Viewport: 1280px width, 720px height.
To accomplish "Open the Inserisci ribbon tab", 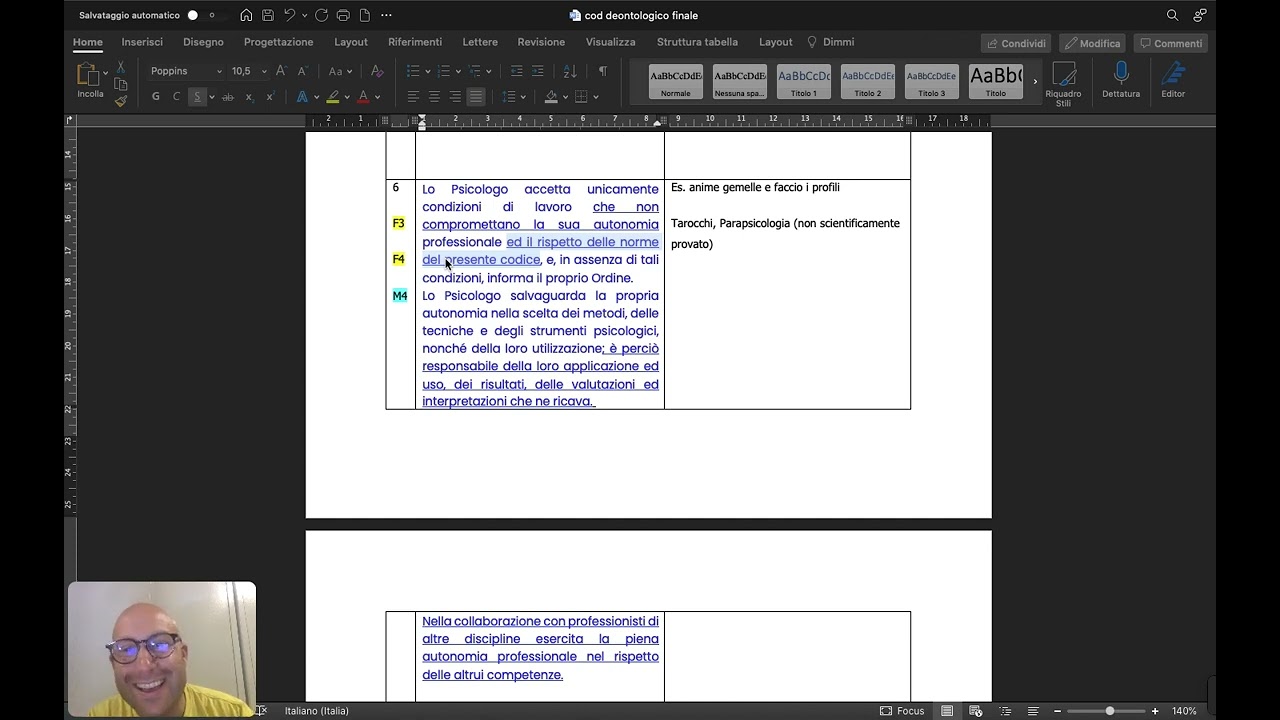I will tap(142, 42).
